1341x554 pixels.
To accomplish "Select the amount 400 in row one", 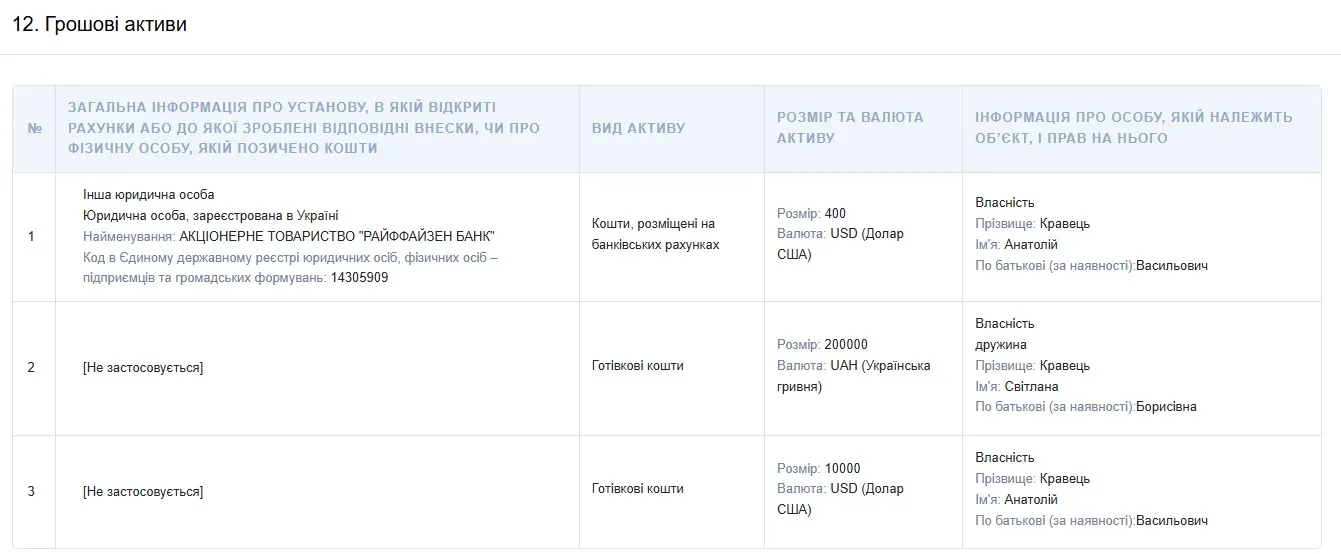I will [x=835, y=213].
